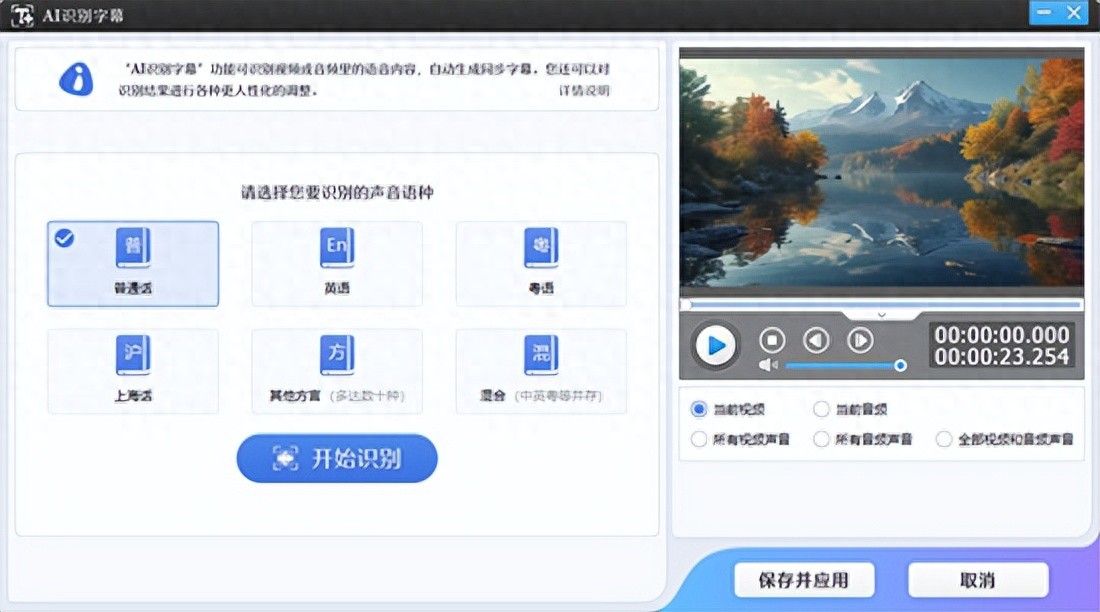Pick the 粤语 Cantonese language icon
The width and height of the screenshot is (1100, 612).
[541, 248]
